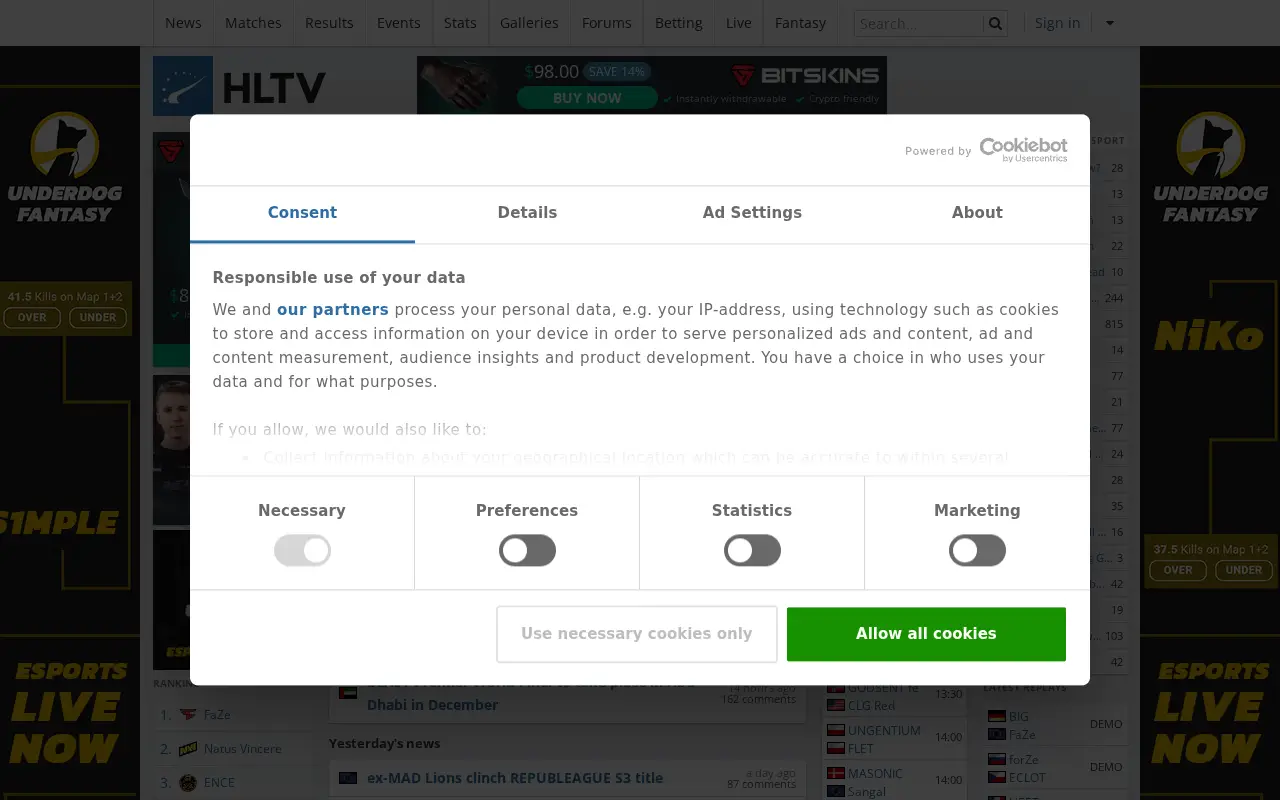
Task: Click OVER on the 37.5 Kills bet
Action: click(1178, 570)
